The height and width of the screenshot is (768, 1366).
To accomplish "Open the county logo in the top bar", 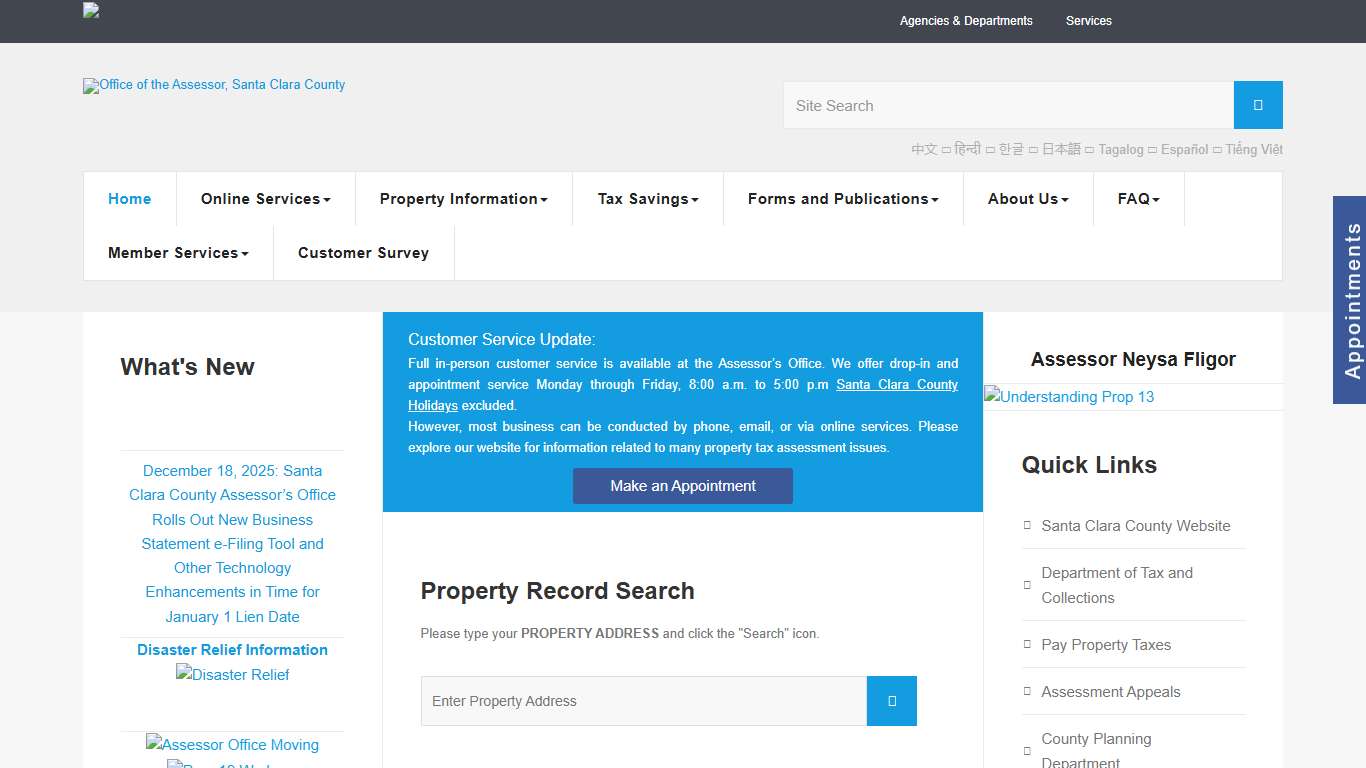I will pyautogui.click(x=90, y=10).
